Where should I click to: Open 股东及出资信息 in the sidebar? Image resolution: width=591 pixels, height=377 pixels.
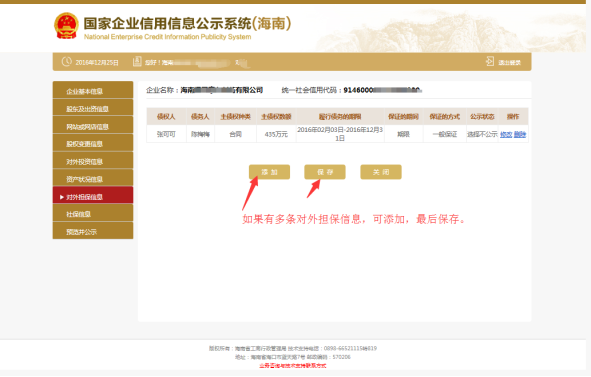[93, 108]
